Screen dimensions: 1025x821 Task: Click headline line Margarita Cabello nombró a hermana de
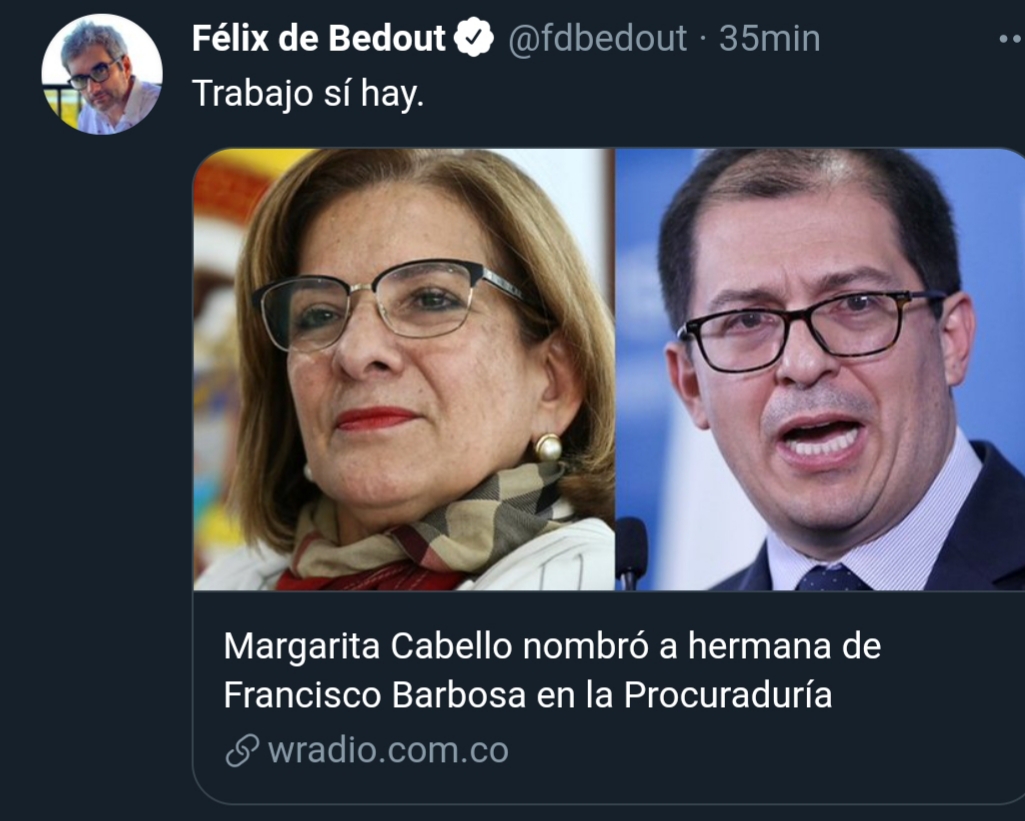552,646
